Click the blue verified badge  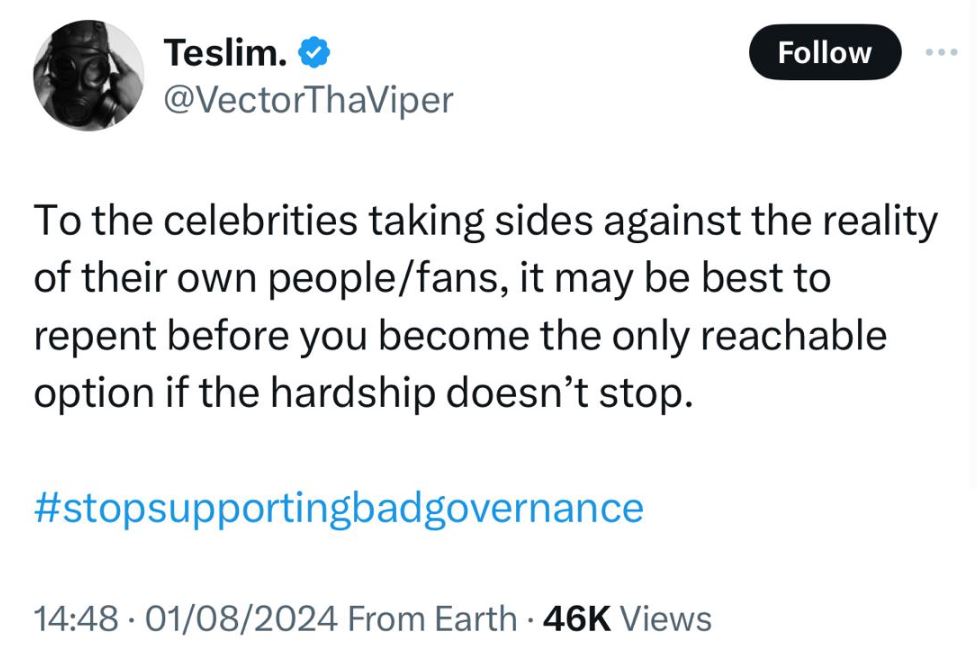pos(317,51)
